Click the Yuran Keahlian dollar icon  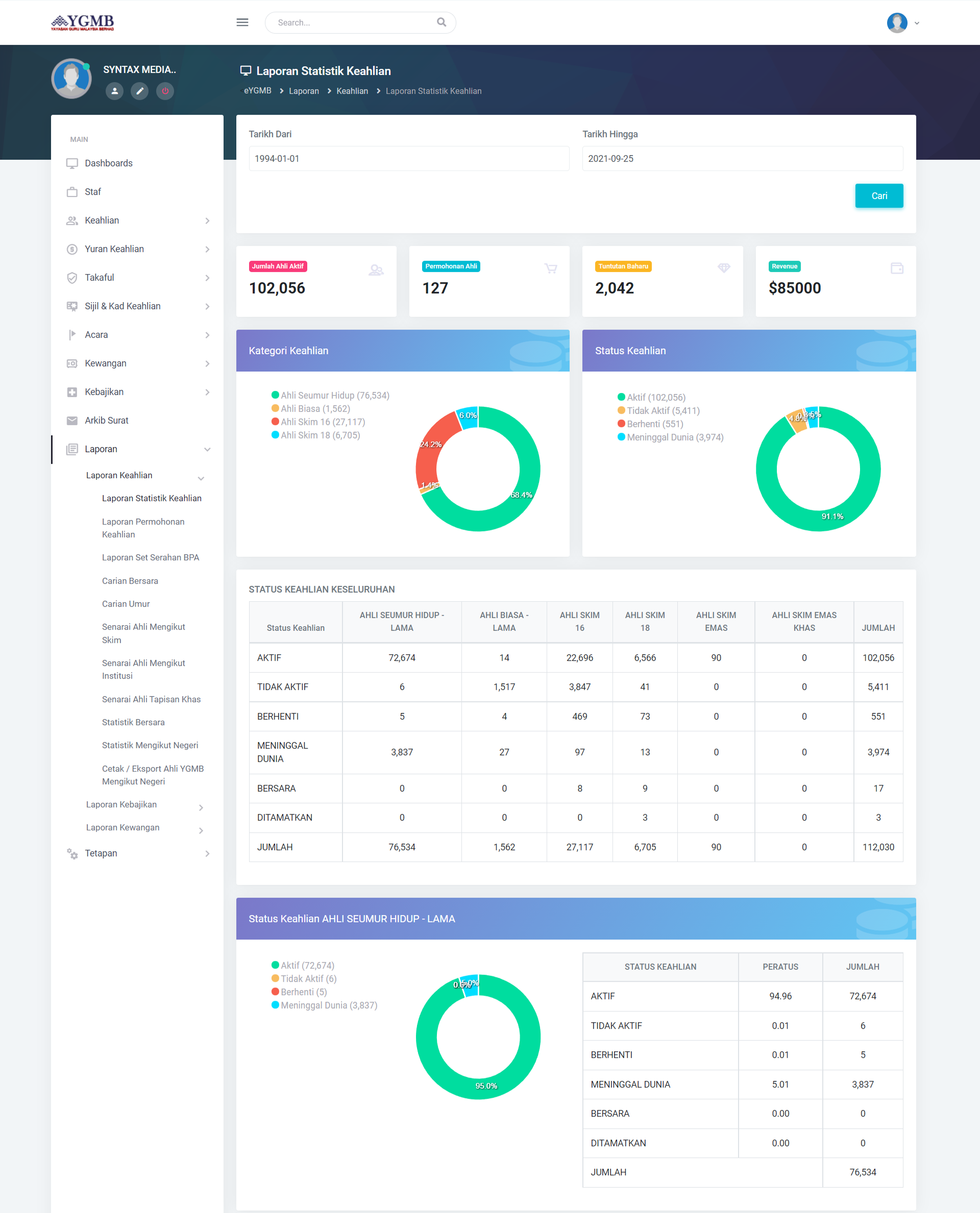click(x=71, y=249)
